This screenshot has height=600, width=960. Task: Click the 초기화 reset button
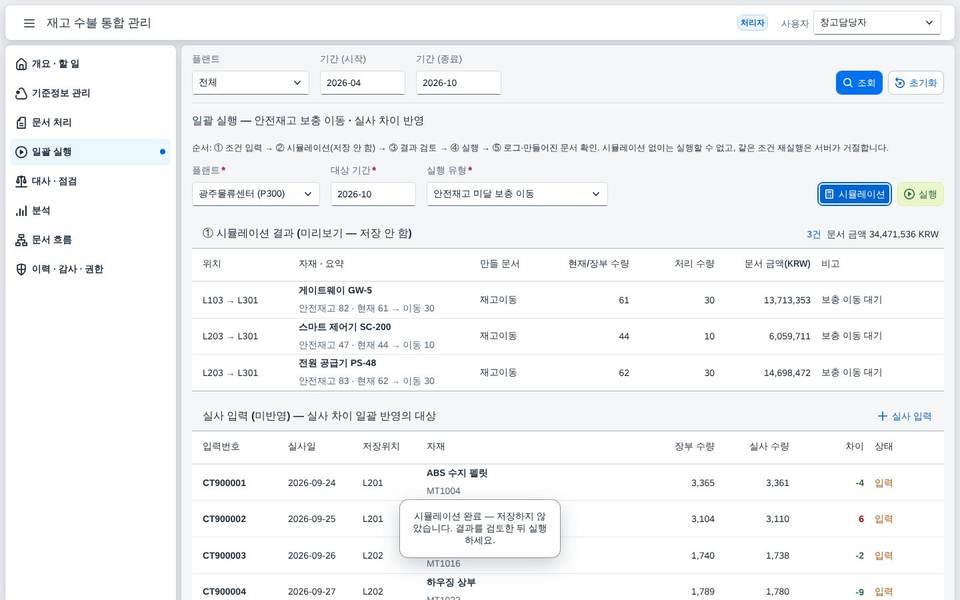[916, 83]
